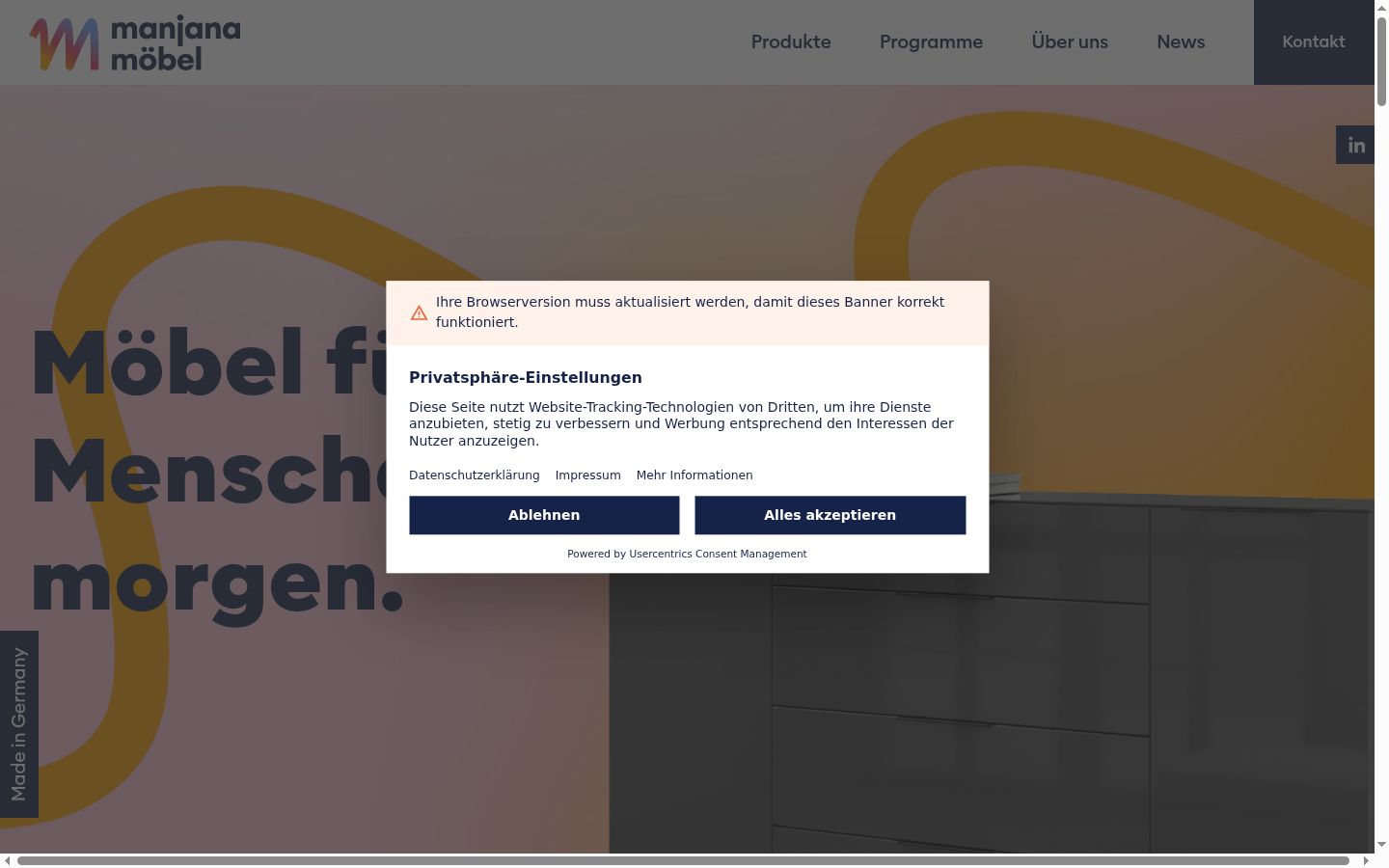1389x868 pixels.
Task: Open the LinkedIn icon link
Action: [1355, 145]
